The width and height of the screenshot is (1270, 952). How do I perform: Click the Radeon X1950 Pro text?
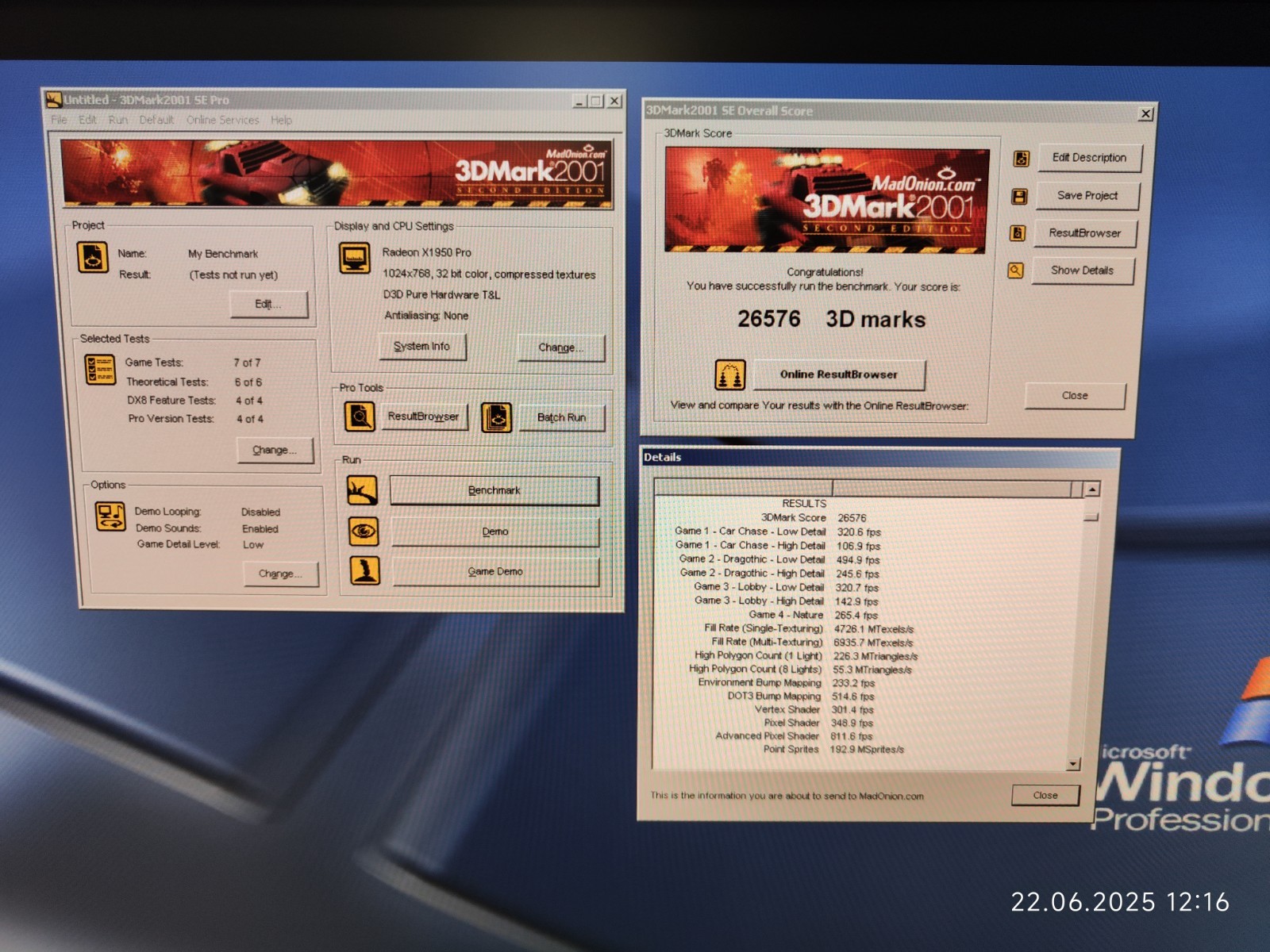(426, 252)
